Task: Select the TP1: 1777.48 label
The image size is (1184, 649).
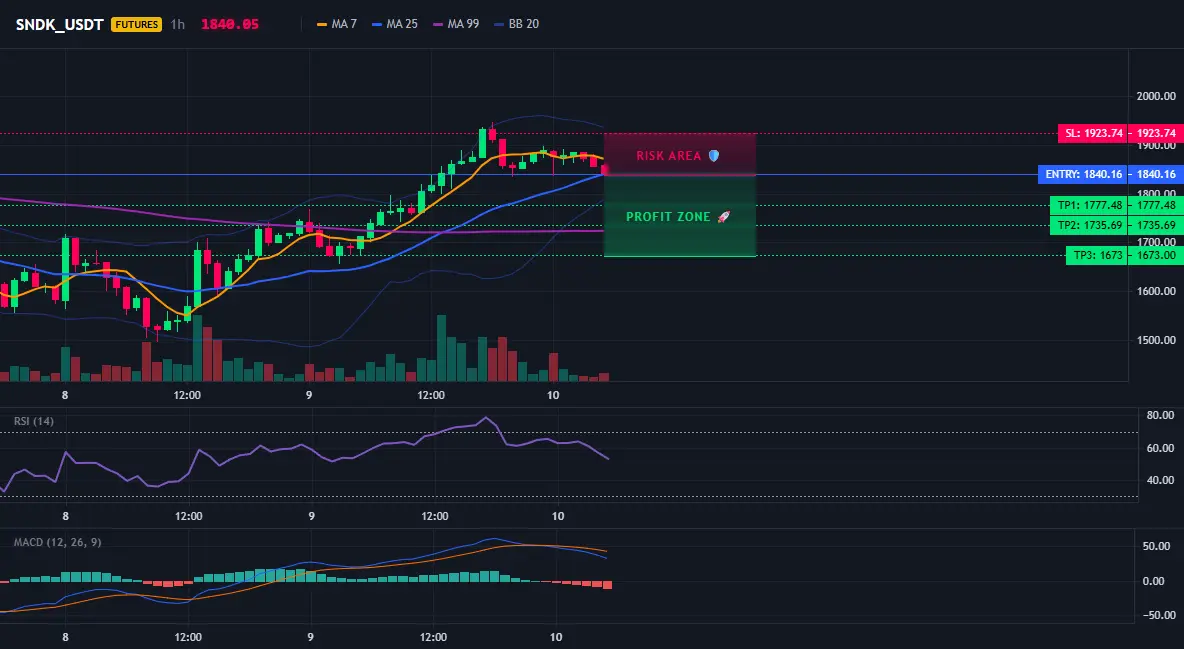Action: (x=1090, y=206)
